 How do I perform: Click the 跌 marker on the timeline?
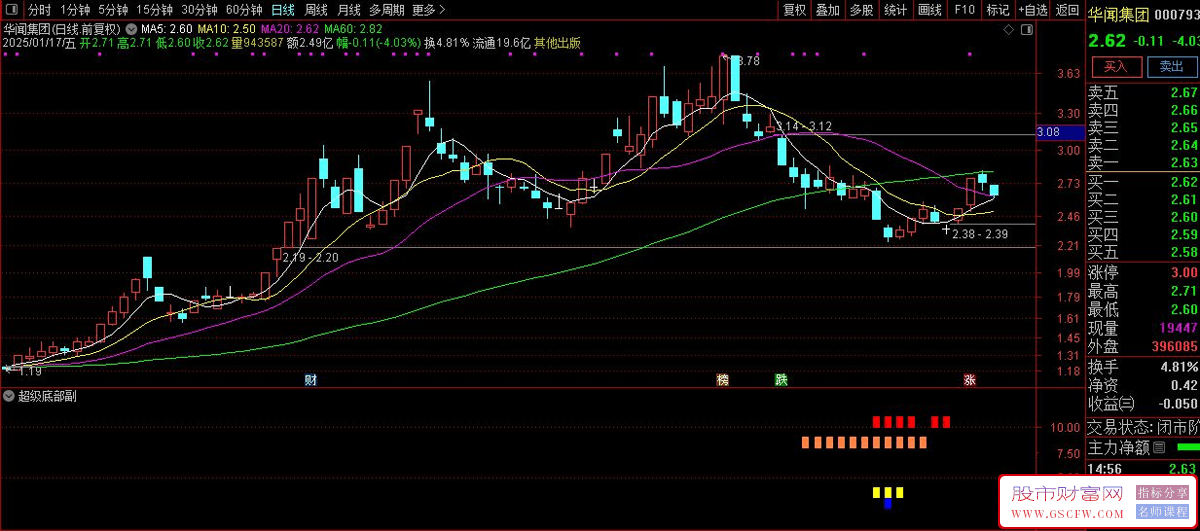tap(781, 380)
